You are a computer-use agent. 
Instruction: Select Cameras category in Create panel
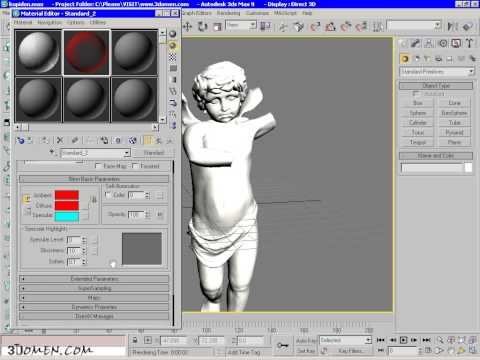click(439, 59)
